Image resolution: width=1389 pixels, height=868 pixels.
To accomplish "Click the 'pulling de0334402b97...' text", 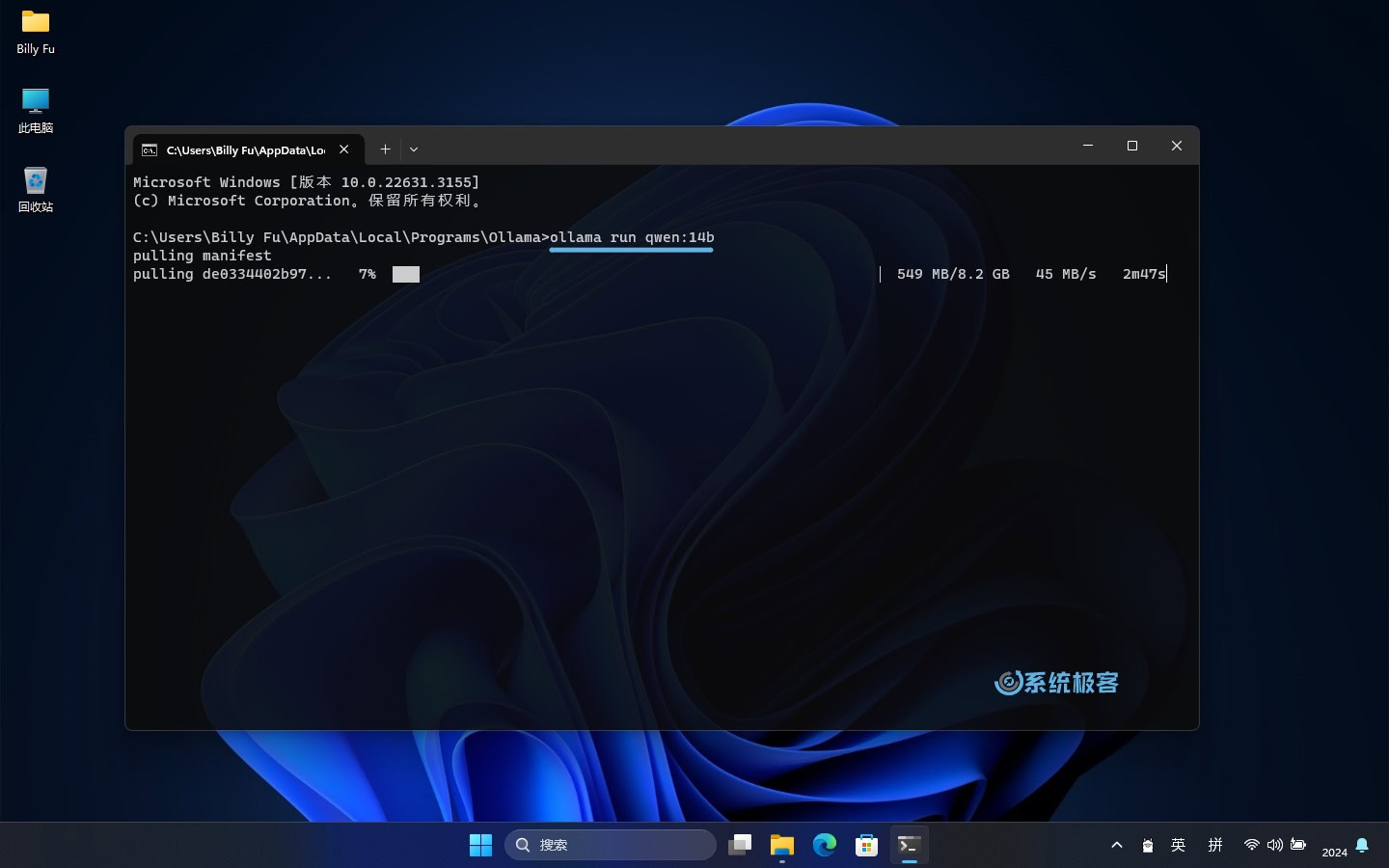I will pos(232,274).
